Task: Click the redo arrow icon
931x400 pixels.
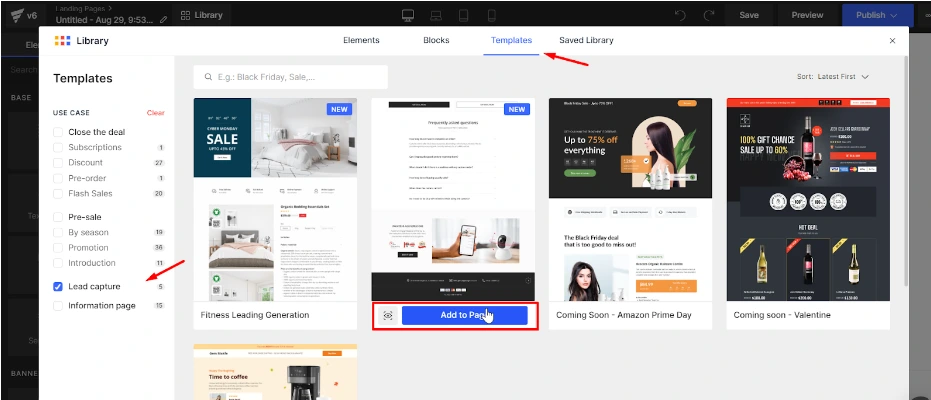Action: (x=709, y=15)
